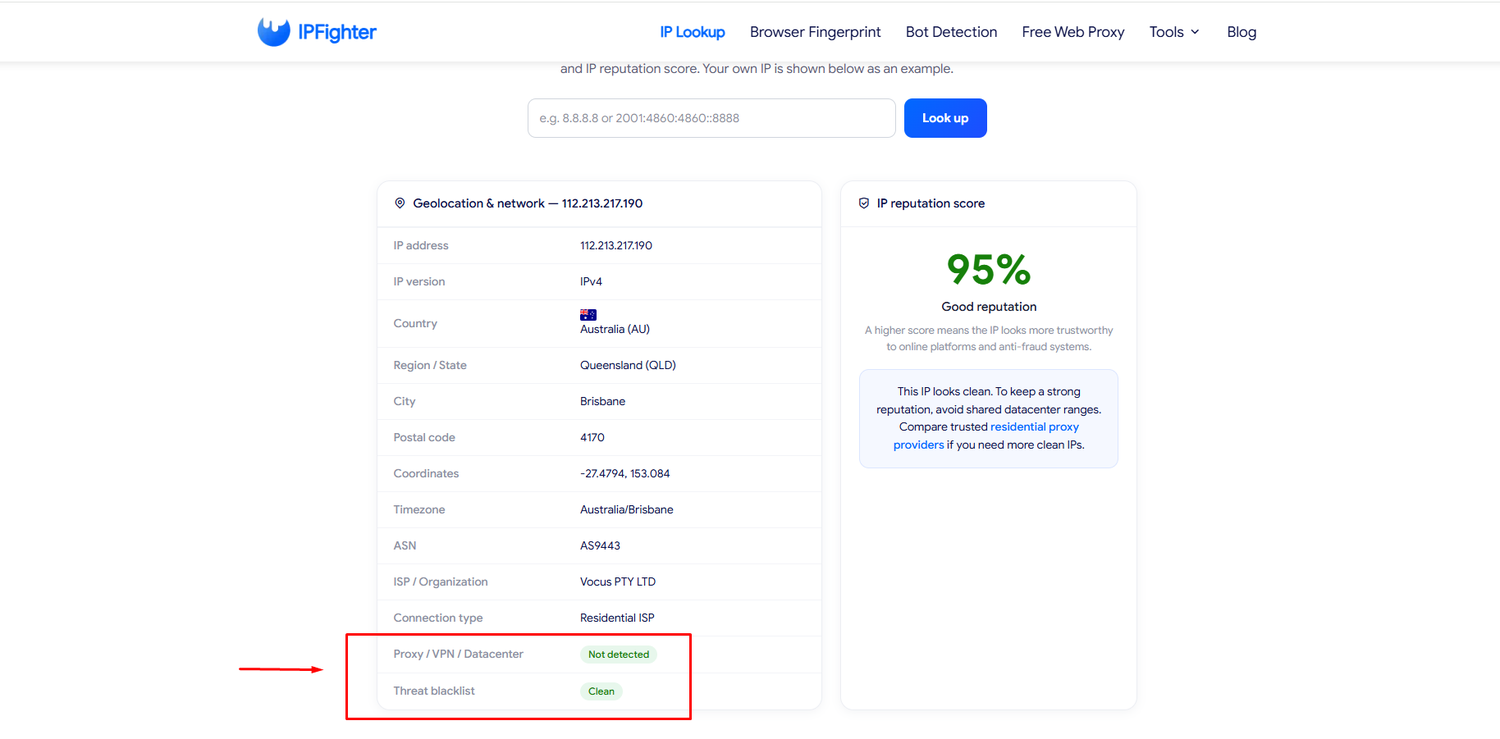Click the IPFighter brand name
1500x739 pixels.
click(337, 32)
